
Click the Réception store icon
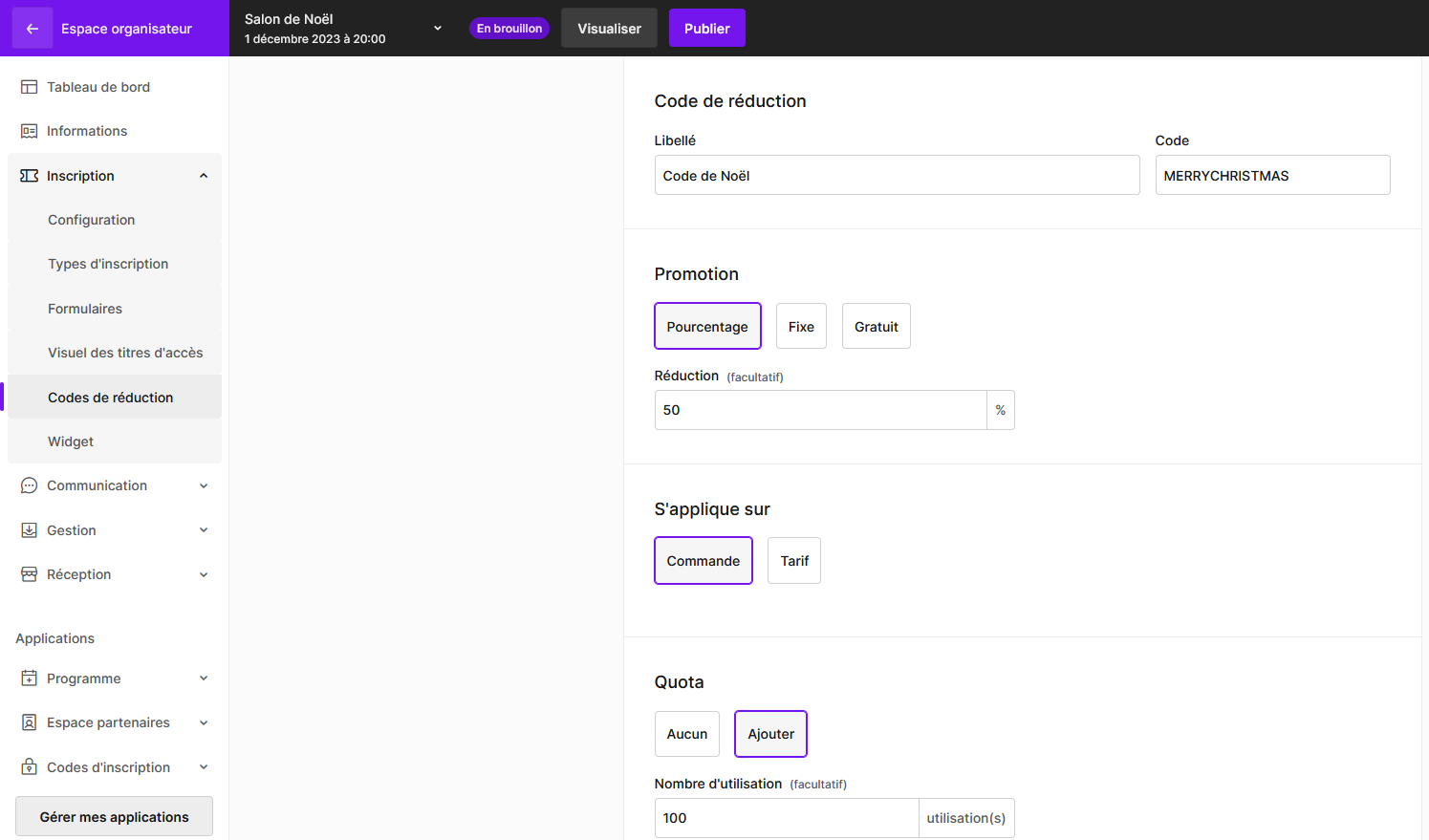(x=30, y=574)
